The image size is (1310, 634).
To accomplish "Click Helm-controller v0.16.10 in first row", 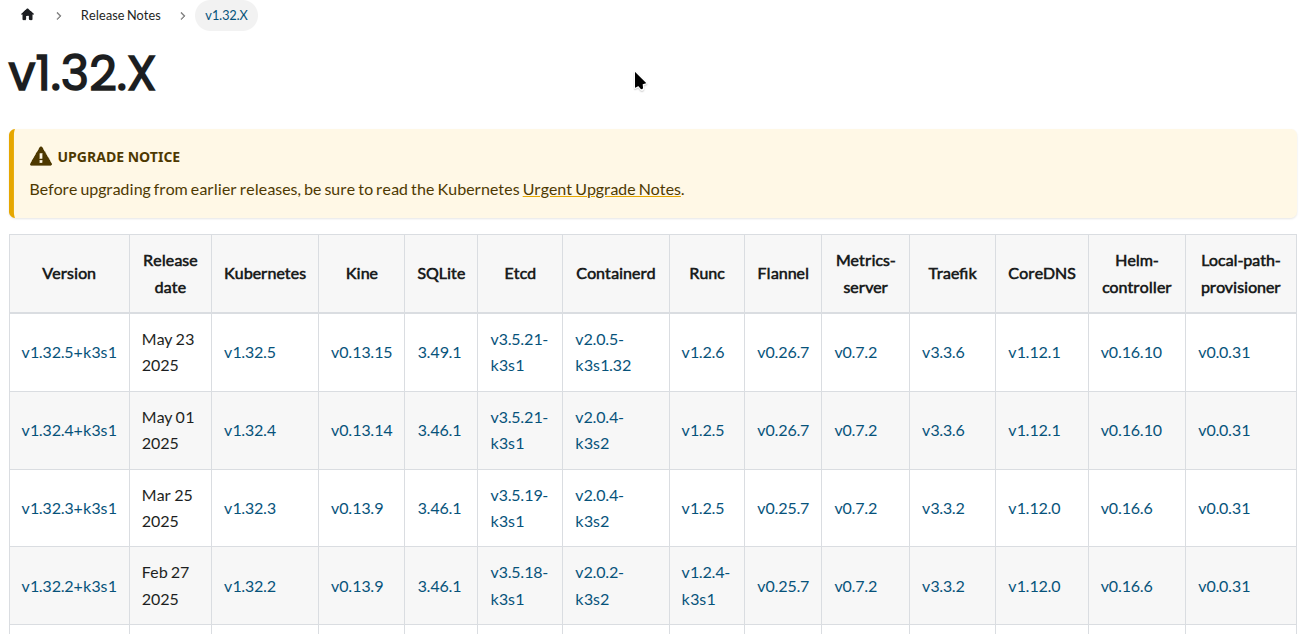I will 1131,352.
